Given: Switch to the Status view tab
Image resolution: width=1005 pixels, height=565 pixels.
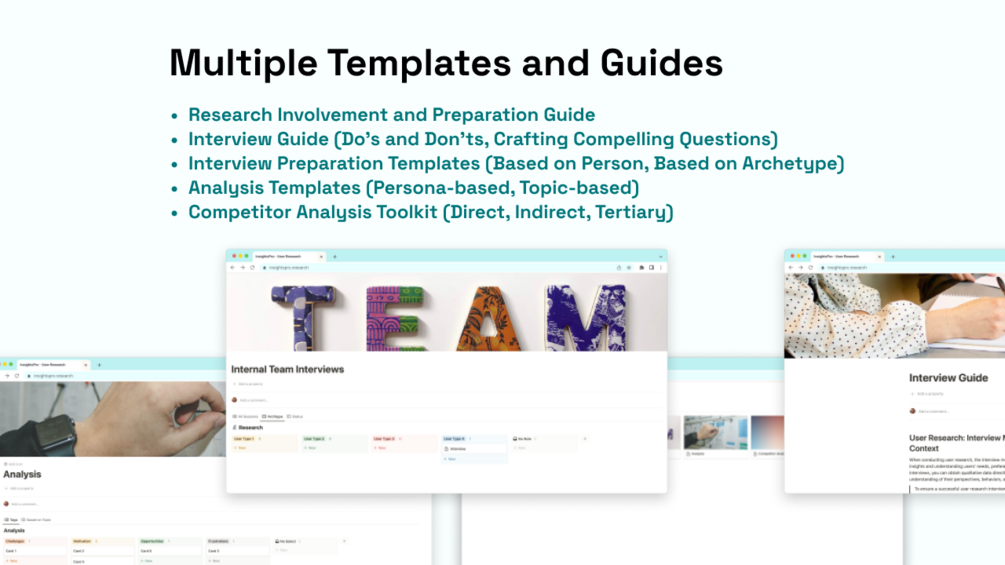Looking at the screenshot, I should click(x=295, y=416).
